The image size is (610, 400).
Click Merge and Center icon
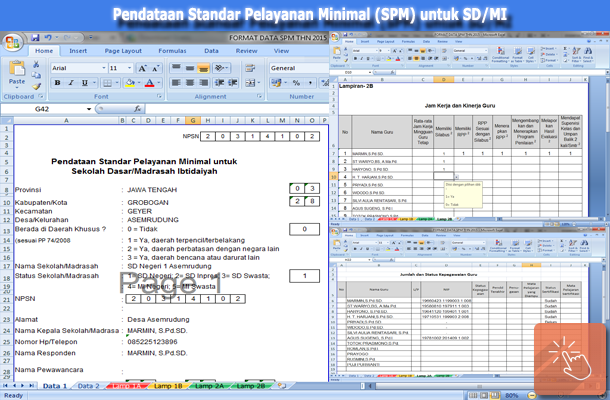click(250, 83)
